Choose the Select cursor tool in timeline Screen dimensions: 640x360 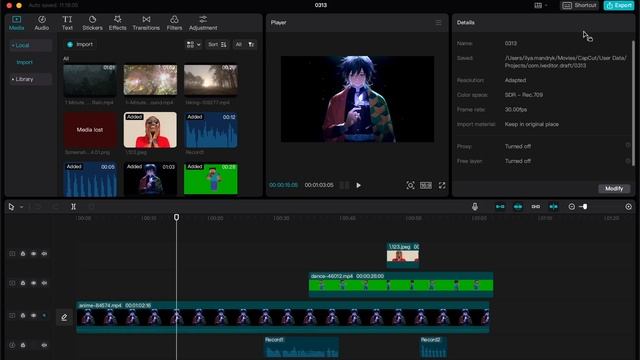pyautogui.click(x=11, y=207)
